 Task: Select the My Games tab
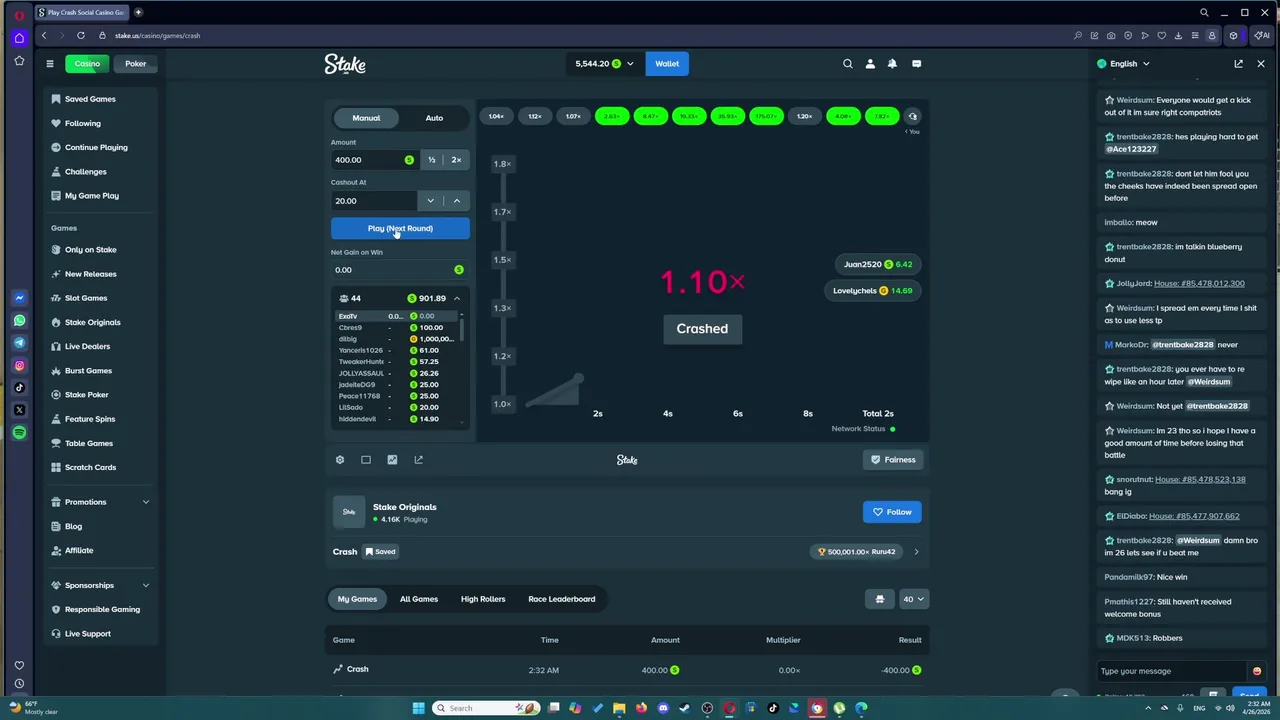pyautogui.click(x=357, y=599)
